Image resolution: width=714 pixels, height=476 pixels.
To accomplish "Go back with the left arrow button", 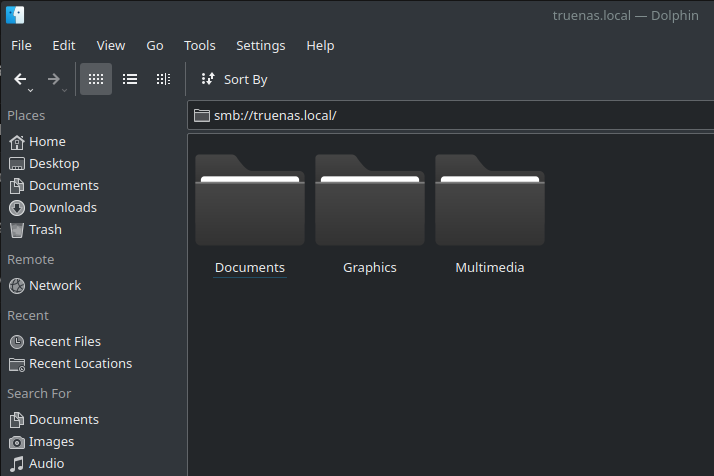I will (x=20, y=79).
